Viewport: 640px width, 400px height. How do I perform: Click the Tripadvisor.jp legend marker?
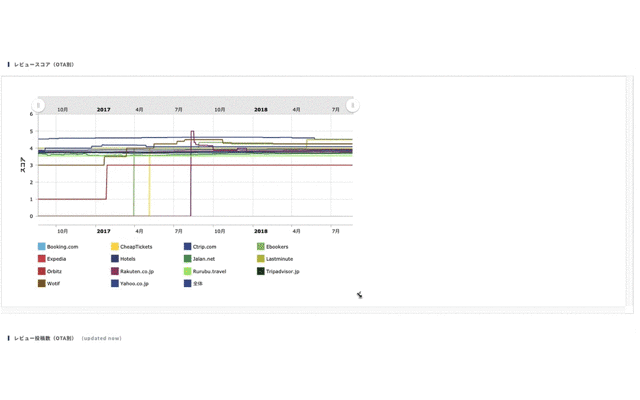(x=261, y=271)
